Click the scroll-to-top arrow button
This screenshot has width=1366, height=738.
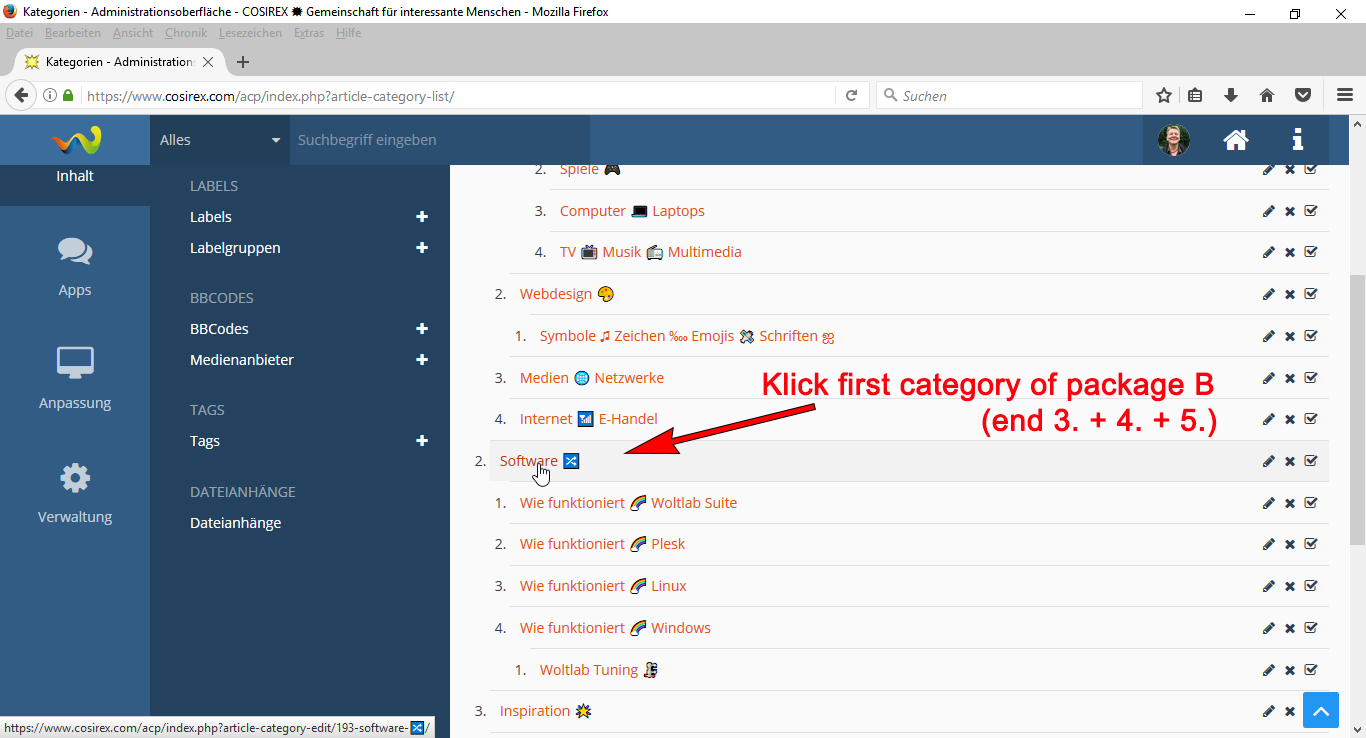coord(1320,711)
